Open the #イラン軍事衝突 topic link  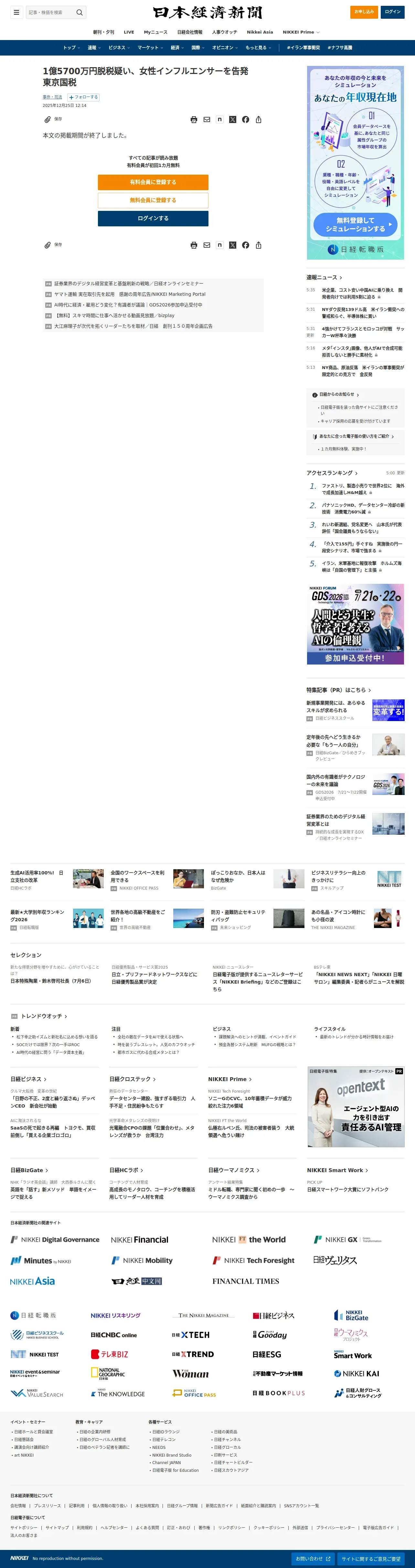coord(303,47)
